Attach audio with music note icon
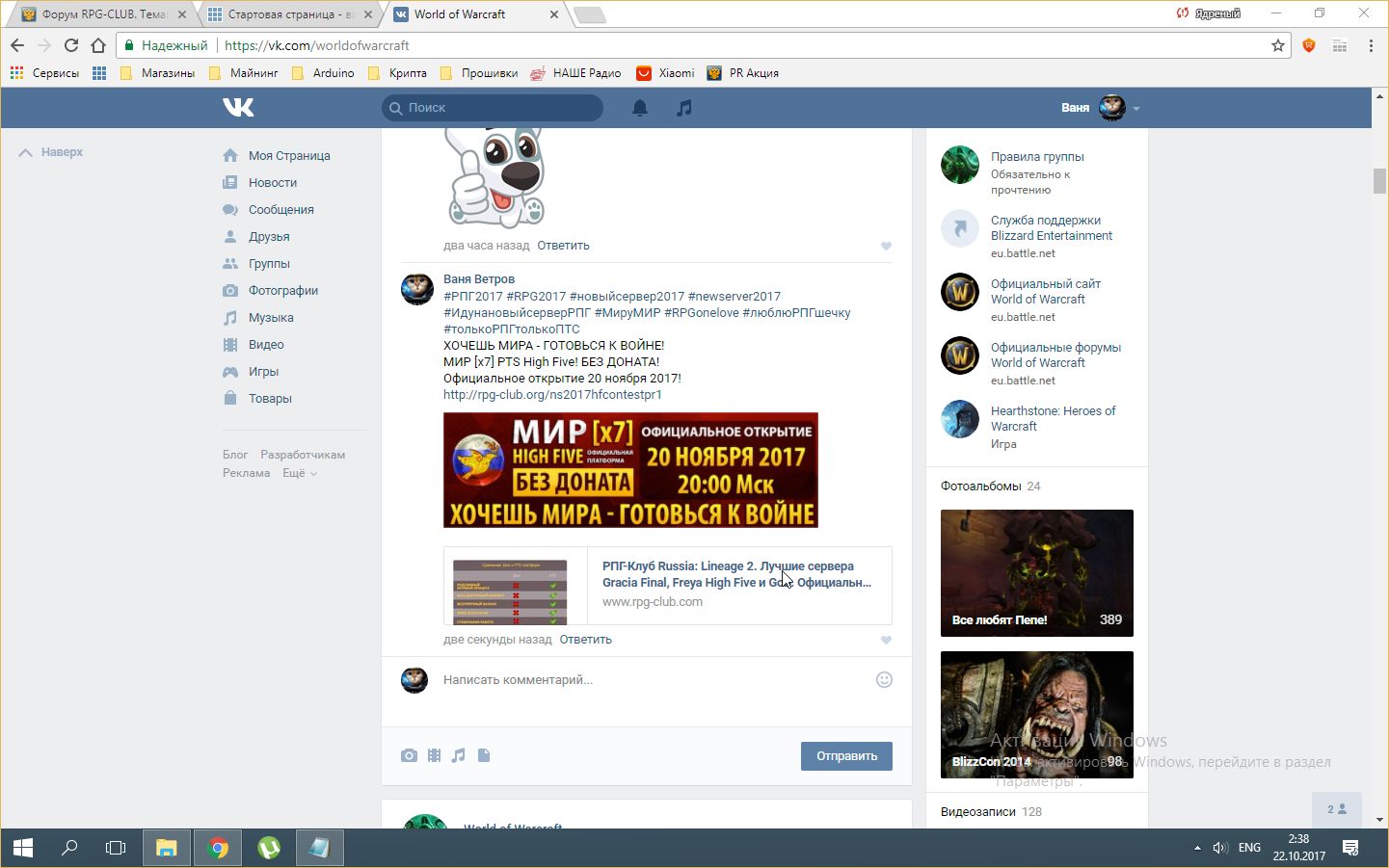Image resolution: width=1389 pixels, height=868 pixels. click(459, 755)
